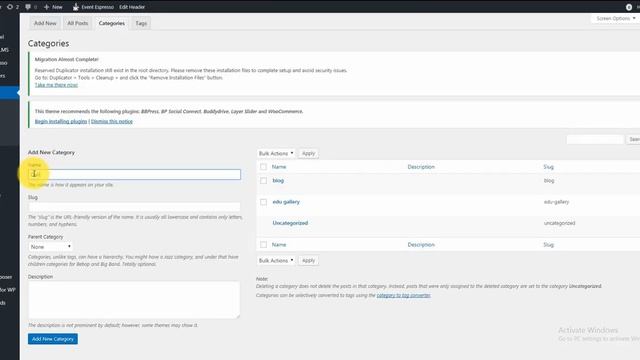
Task: Open the comments bubble icon
Action: (28, 7)
